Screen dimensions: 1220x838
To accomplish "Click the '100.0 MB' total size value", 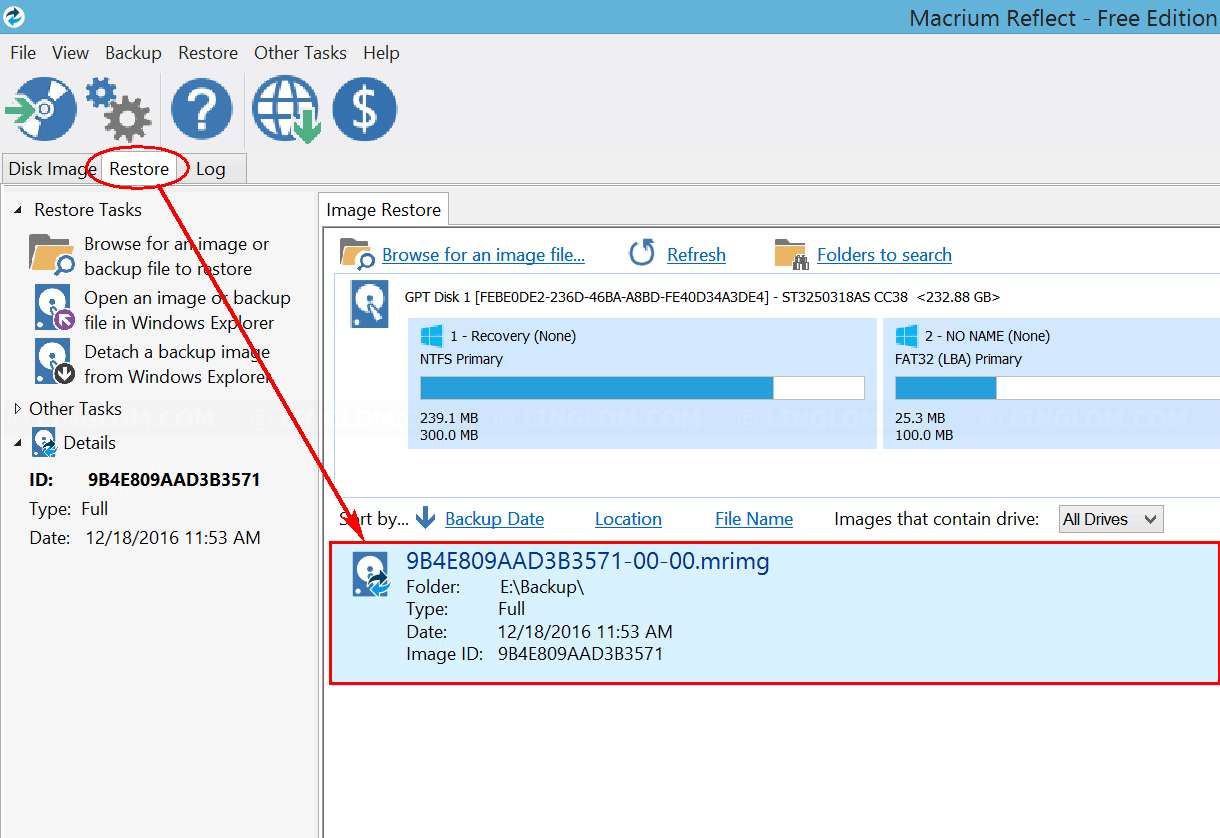I will 924,435.
